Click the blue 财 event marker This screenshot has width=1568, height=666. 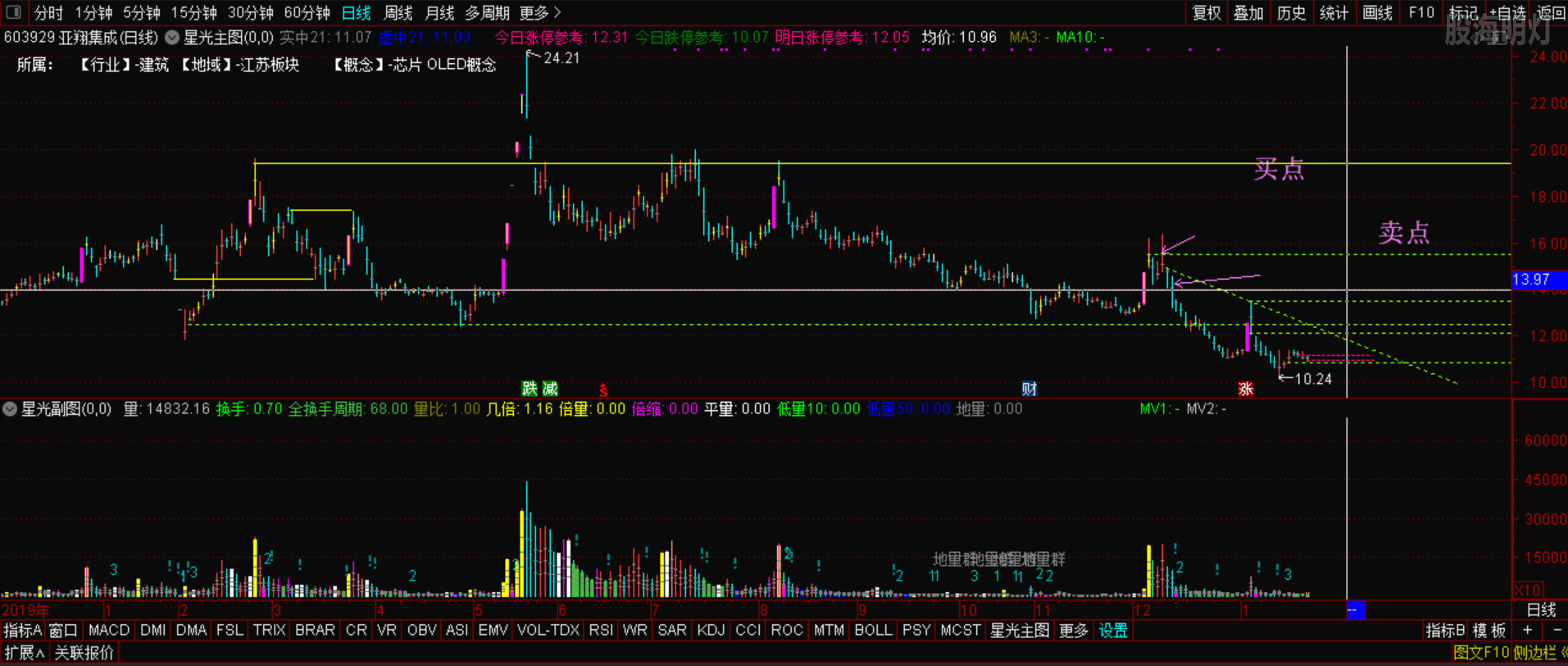tap(1029, 389)
